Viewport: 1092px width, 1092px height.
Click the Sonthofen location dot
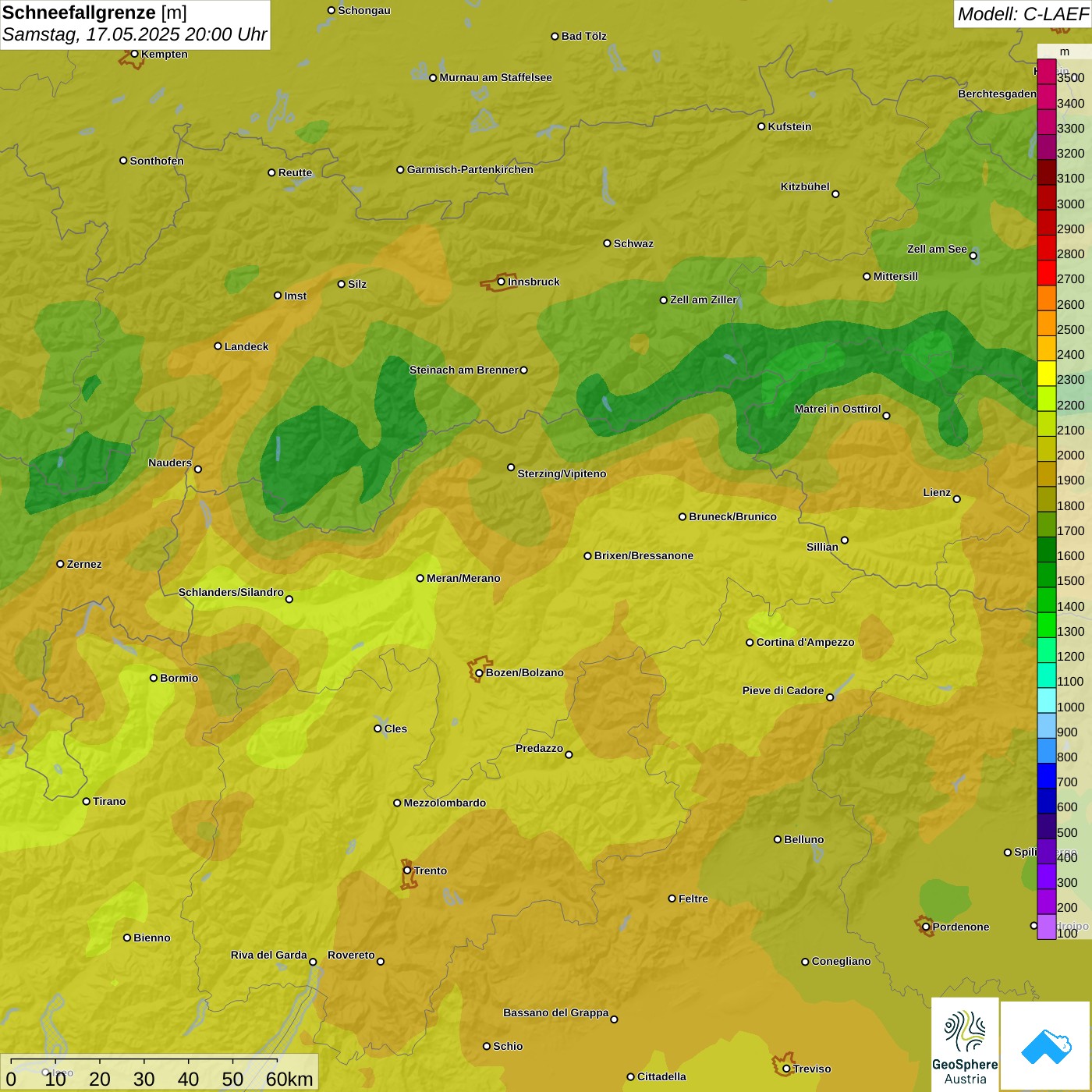123,161
